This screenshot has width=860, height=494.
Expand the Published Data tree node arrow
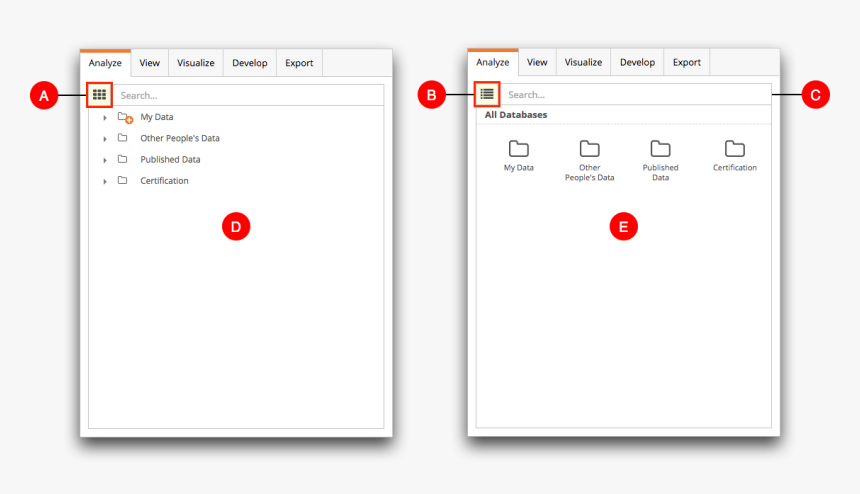[x=105, y=160]
